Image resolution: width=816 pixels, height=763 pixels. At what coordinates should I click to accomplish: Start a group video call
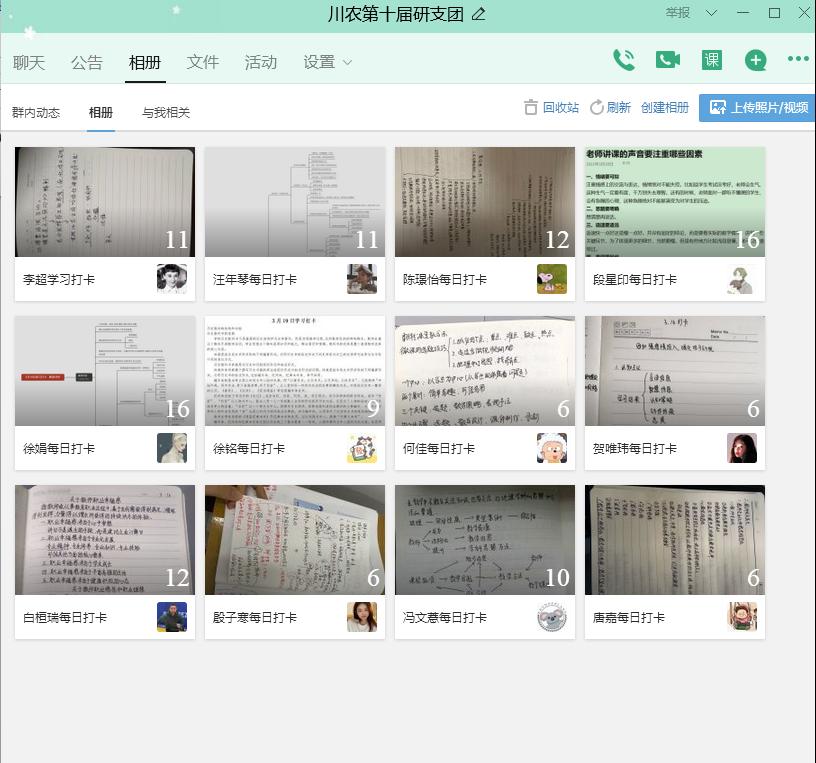[x=667, y=60]
